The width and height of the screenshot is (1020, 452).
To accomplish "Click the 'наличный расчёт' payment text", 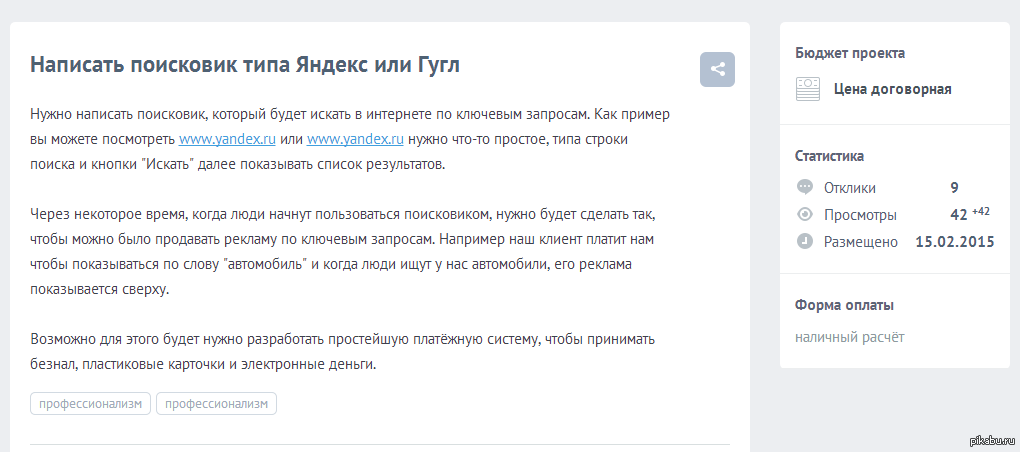I will [x=850, y=337].
